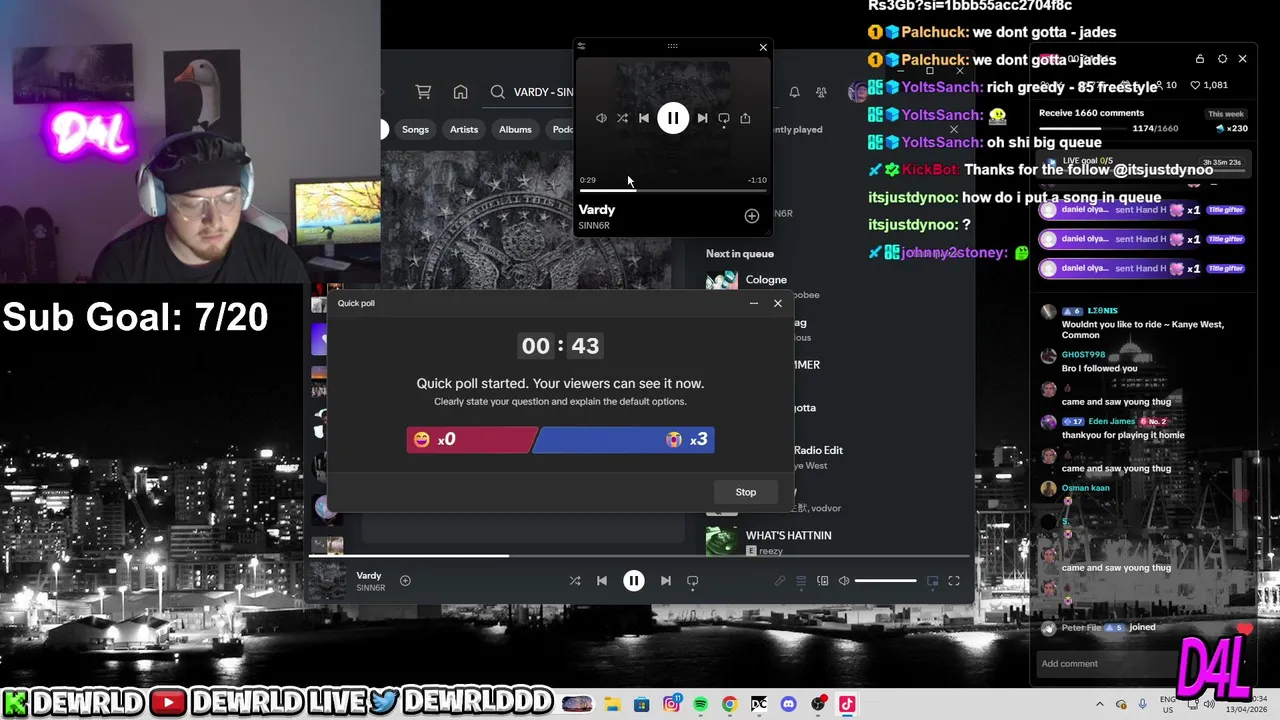Pause playback in the Spotify mini player
Screen dimensions: 1280x720
[673, 118]
